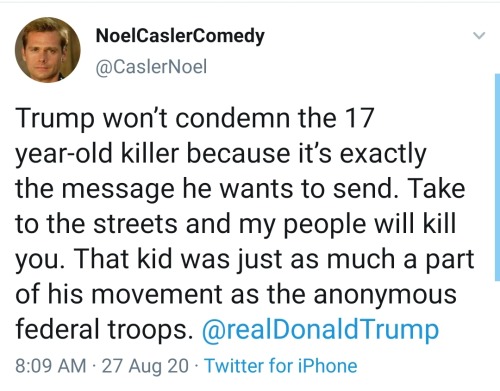Click the word 'year-old' in the tweet body
Viewport: 500px width, 391px height.
[x=64, y=154]
